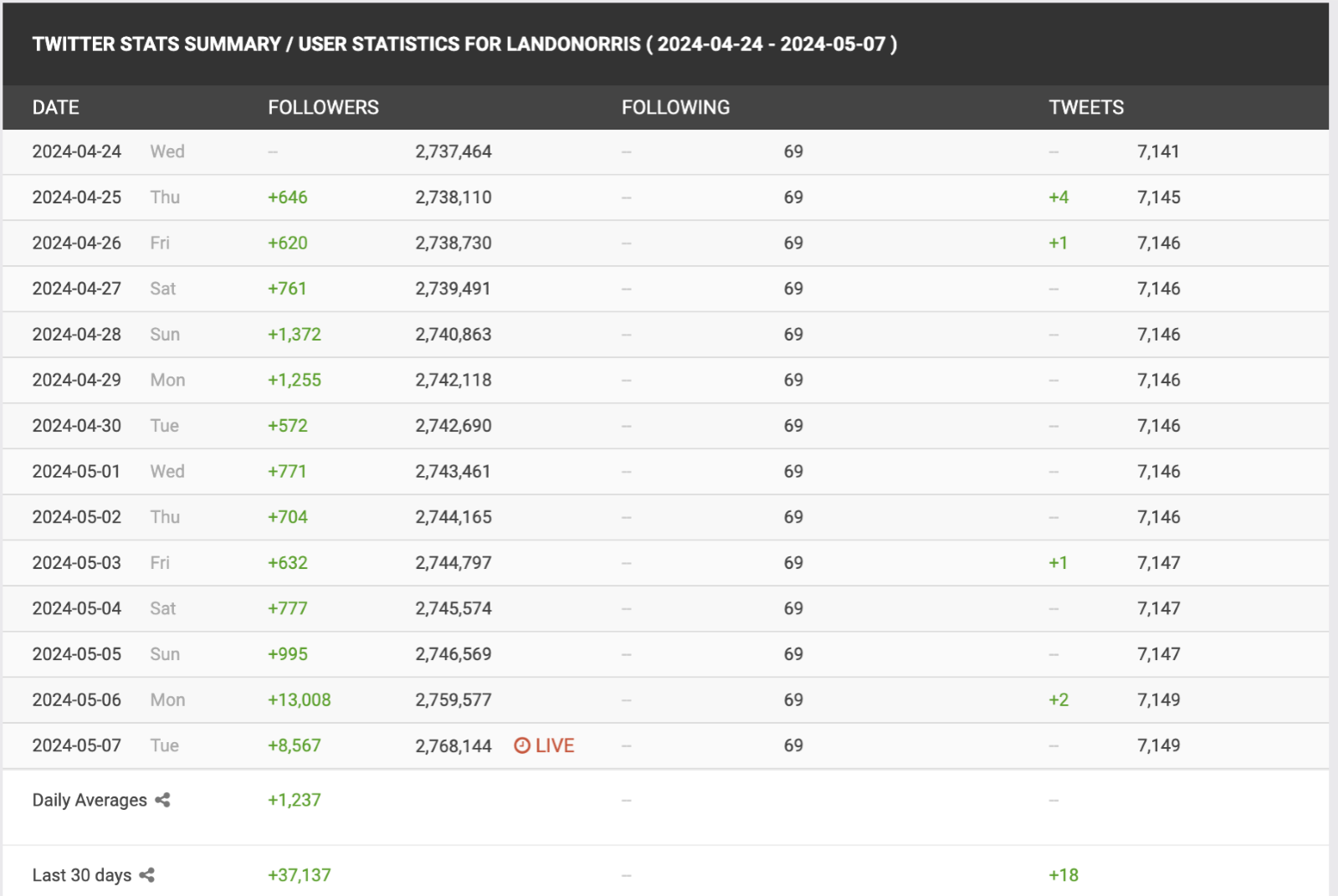
Task: Click the +8,567 follower gain value
Action: [294, 745]
